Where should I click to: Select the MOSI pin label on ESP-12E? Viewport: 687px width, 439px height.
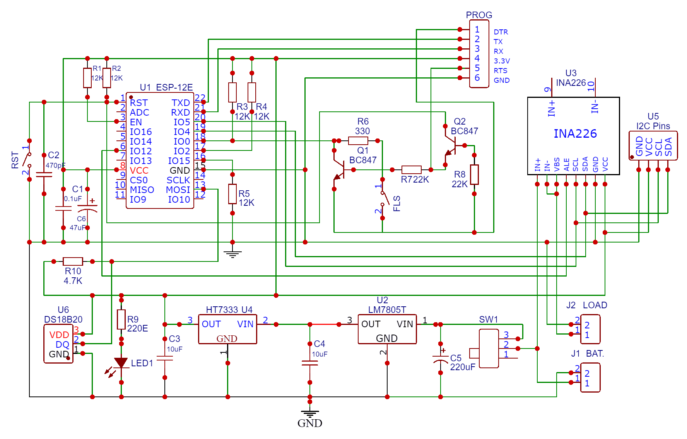178,190
